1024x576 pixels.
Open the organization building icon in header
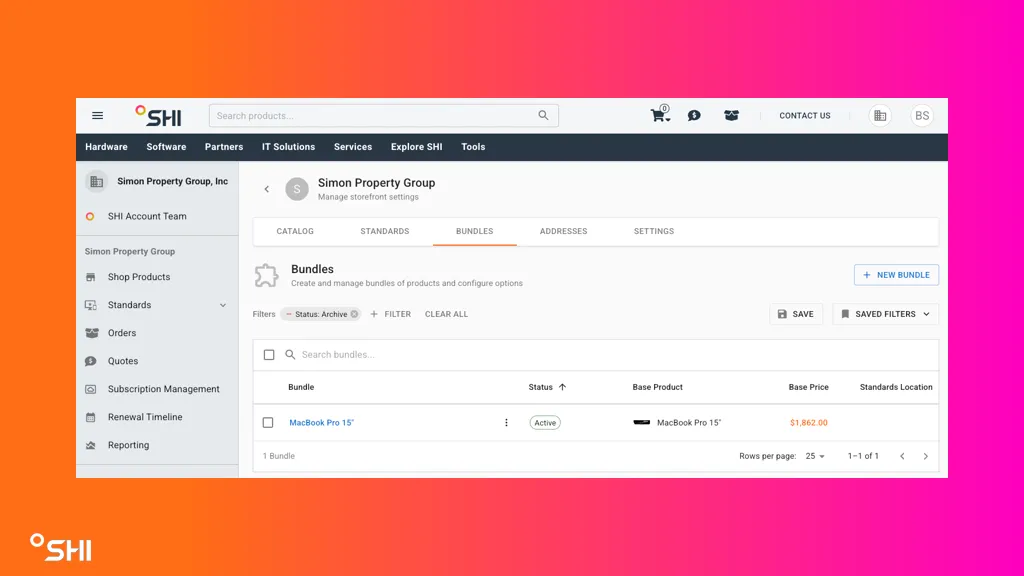click(880, 116)
